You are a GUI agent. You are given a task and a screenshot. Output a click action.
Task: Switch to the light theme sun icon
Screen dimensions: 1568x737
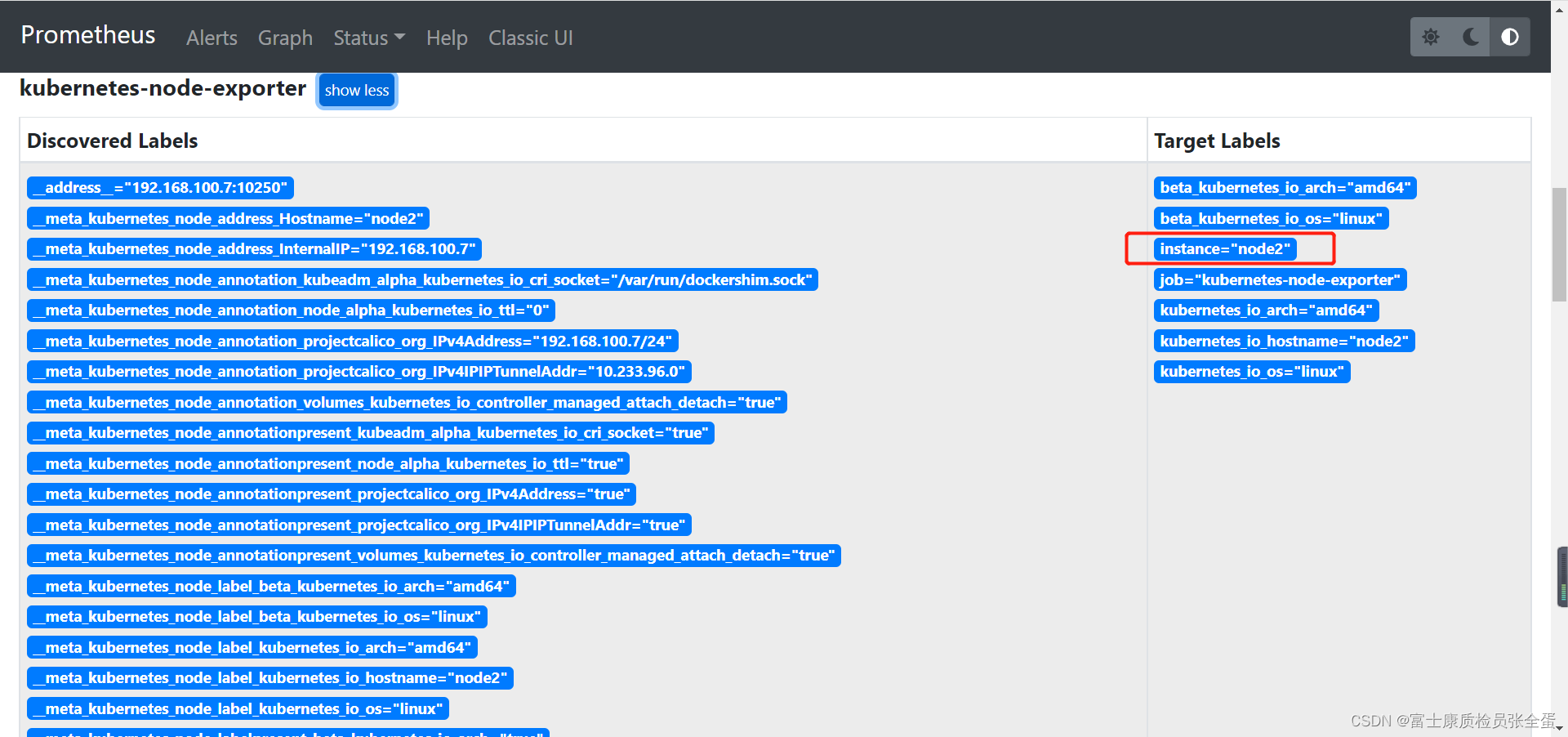(x=1431, y=37)
